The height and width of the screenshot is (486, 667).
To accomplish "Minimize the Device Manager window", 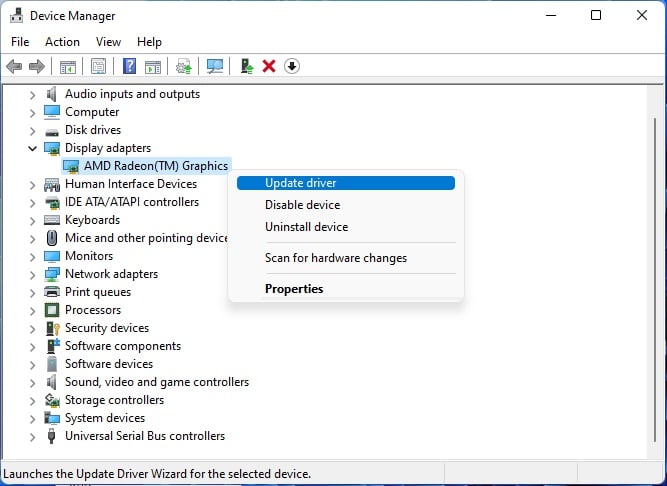I will click(x=551, y=15).
